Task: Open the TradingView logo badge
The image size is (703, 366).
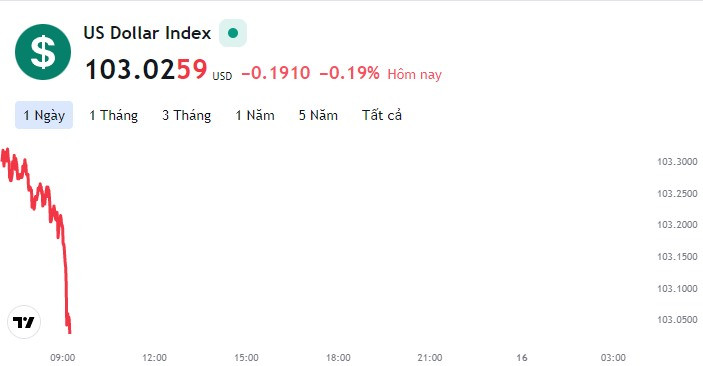Action: 24,322
